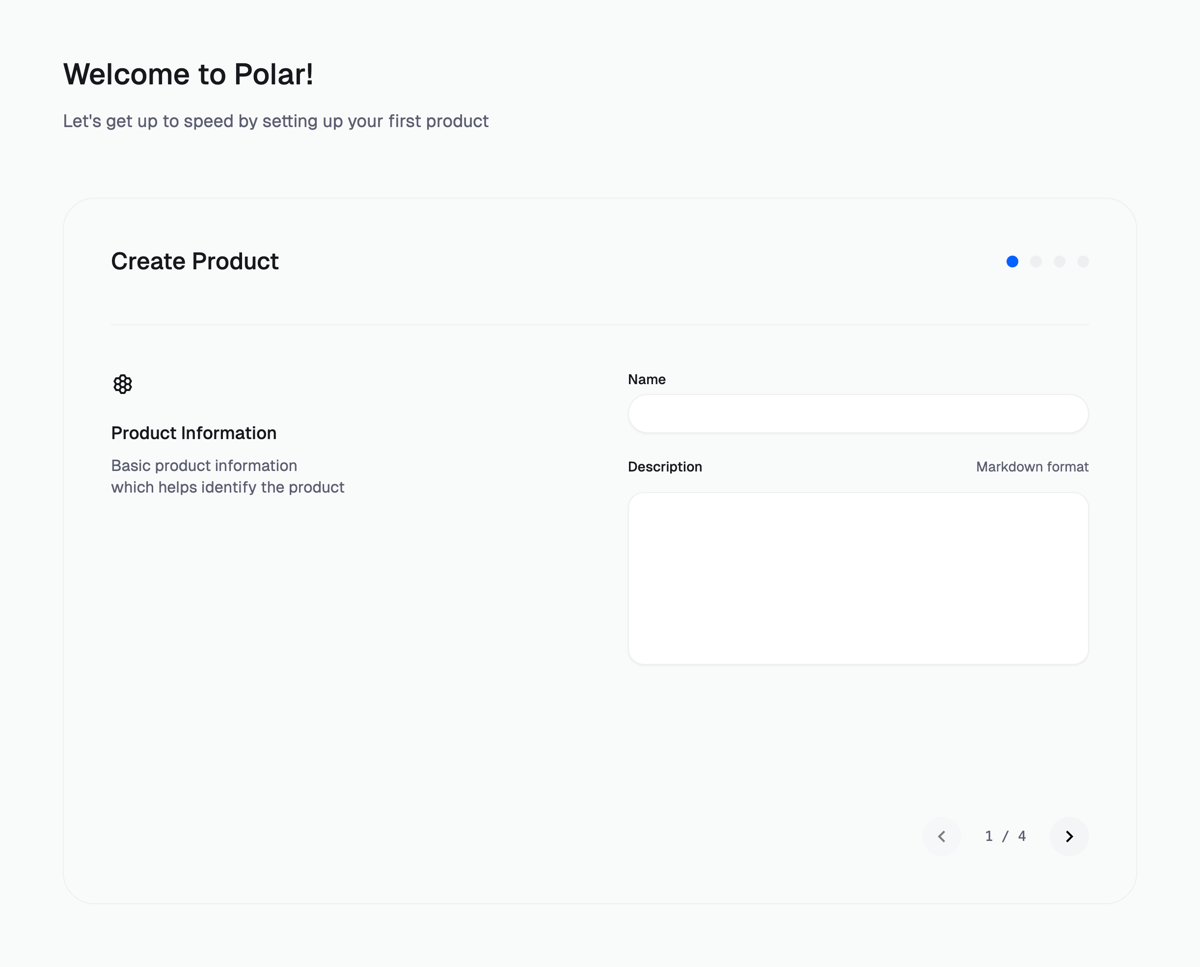
Task: Click the basic product information helper text
Action: tap(227, 476)
